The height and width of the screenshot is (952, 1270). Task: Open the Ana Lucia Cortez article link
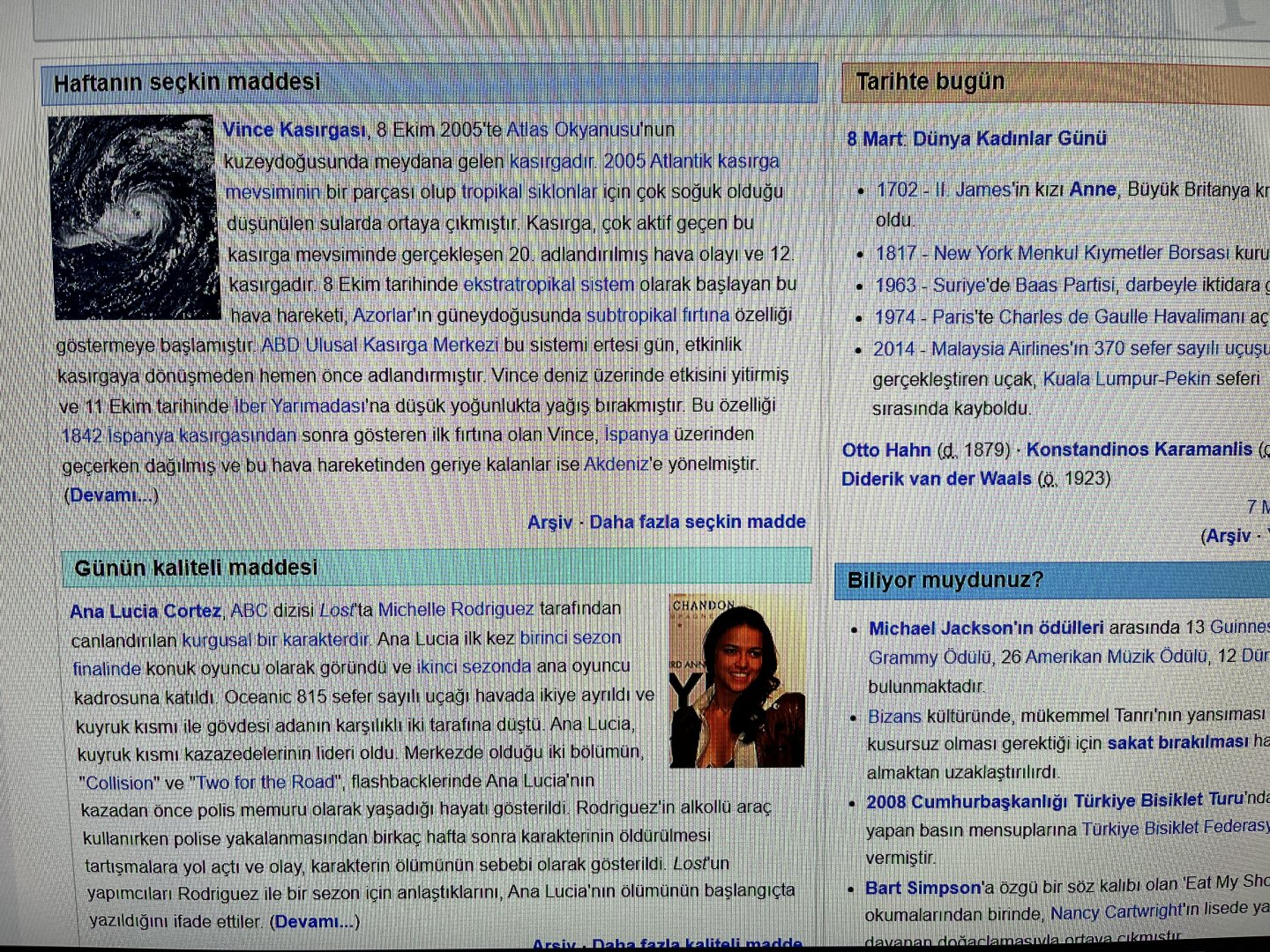146,611
